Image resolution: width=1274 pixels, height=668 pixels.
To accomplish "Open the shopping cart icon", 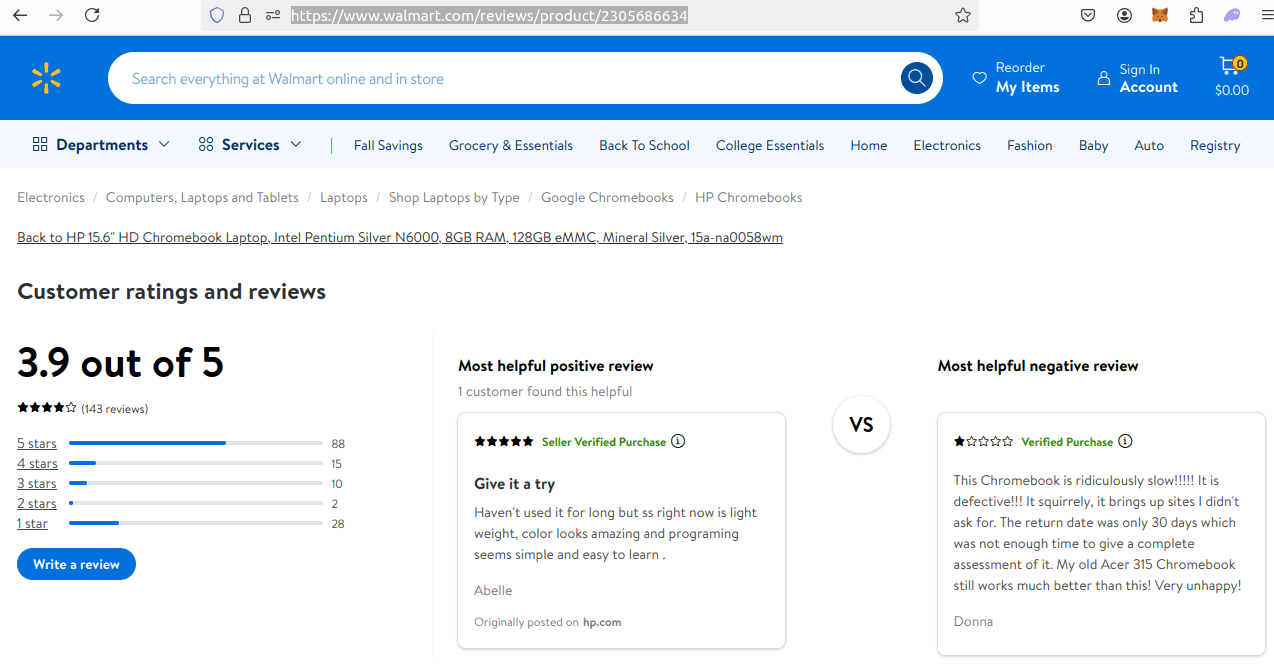I will 1230,66.
